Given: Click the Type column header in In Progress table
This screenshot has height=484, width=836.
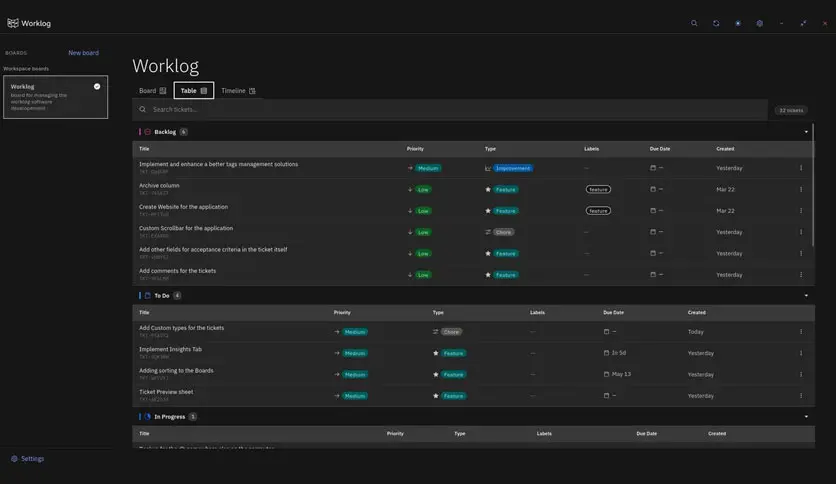Looking at the screenshot, I should (x=460, y=433).
